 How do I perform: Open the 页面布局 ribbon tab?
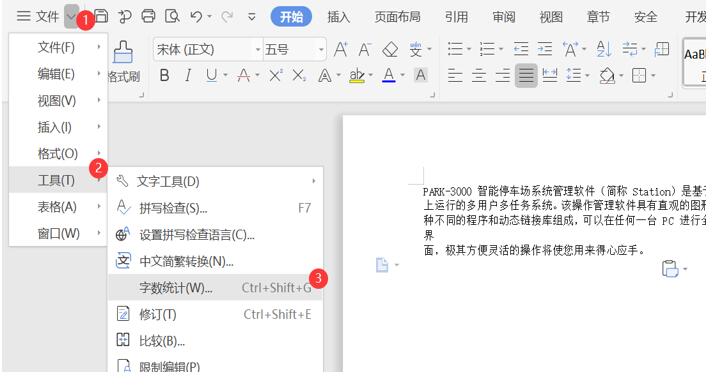click(397, 17)
